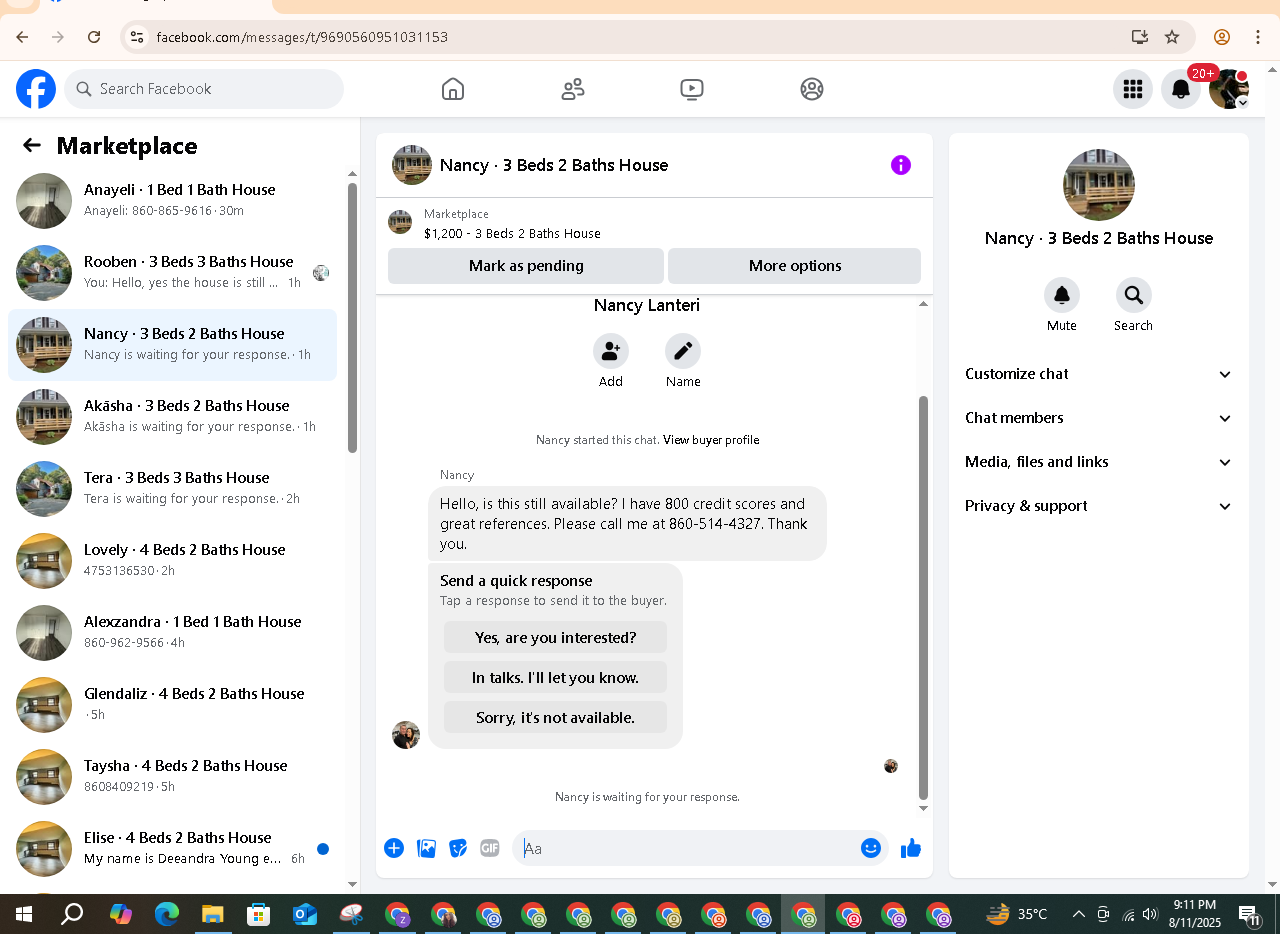
Task: Open the Facebook home logo
Action: (x=36, y=89)
